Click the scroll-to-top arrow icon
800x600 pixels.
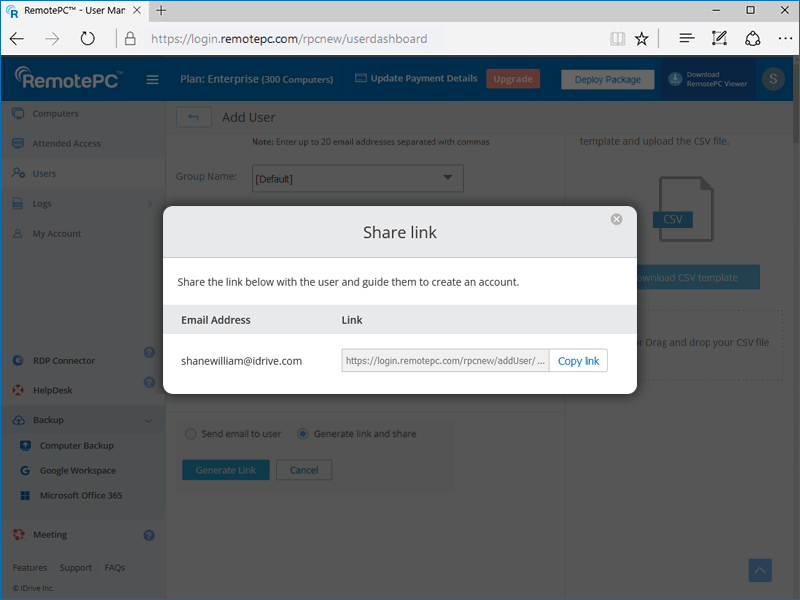coord(760,570)
